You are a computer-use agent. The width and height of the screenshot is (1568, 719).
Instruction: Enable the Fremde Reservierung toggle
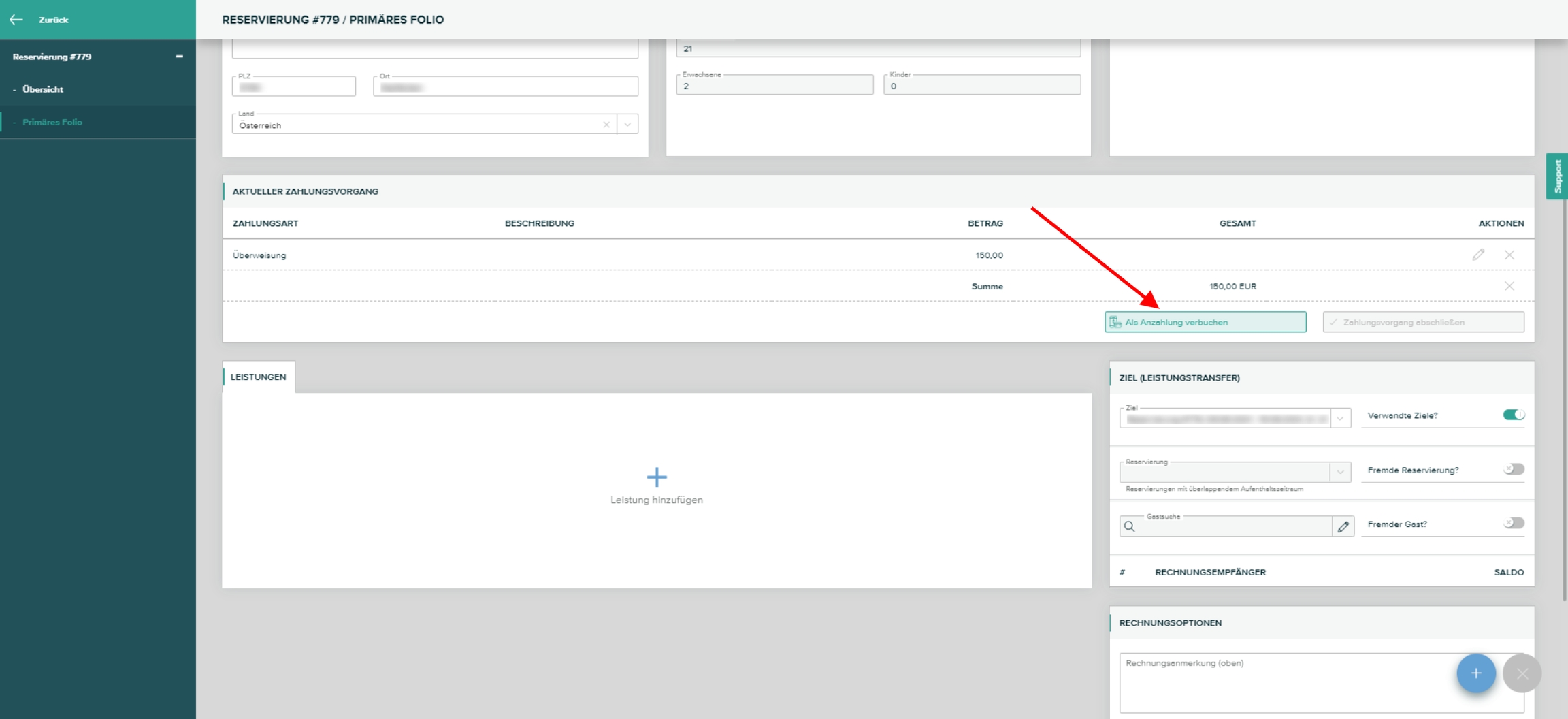click(1514, 469)
